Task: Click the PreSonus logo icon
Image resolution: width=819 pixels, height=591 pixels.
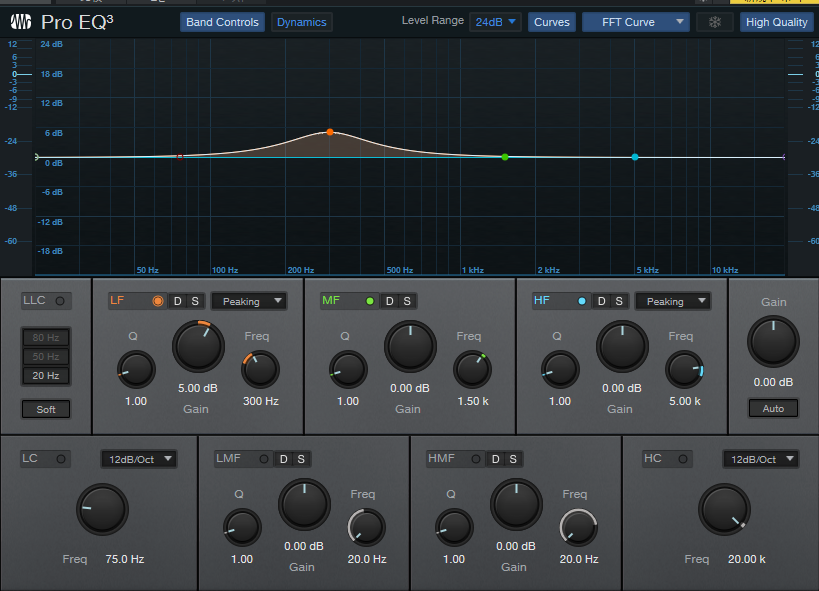Action: (21, 22)
